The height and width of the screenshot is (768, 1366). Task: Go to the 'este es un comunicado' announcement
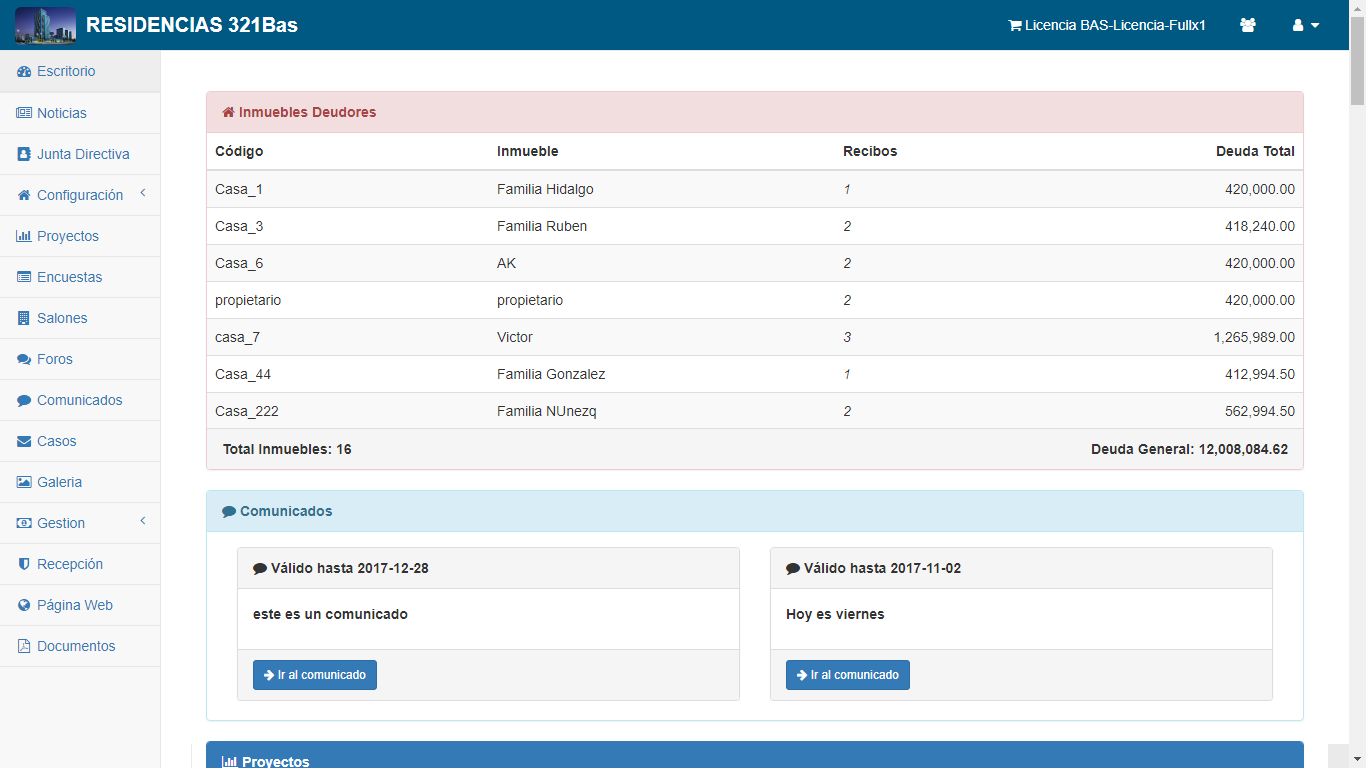click(315, 675)
